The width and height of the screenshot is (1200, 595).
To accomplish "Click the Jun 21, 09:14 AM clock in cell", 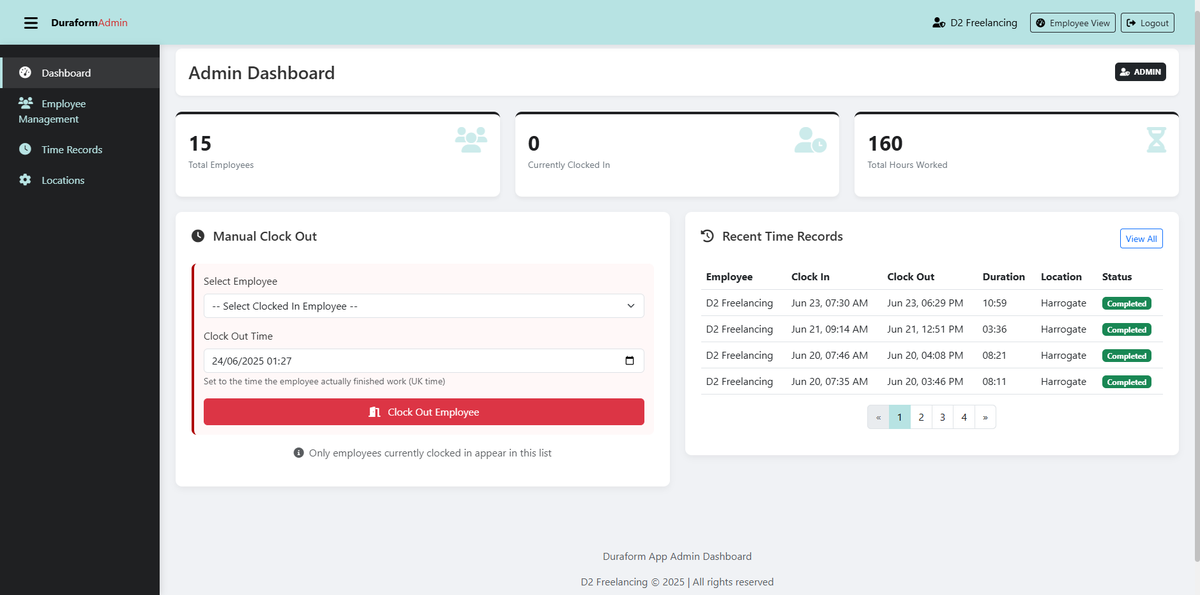I will click(829, 329).
